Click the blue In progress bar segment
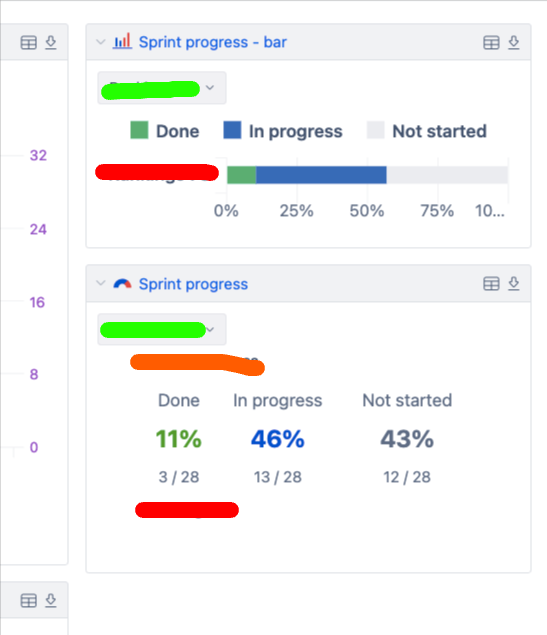This screenshot has height=635, width=547. pos(321,175)
